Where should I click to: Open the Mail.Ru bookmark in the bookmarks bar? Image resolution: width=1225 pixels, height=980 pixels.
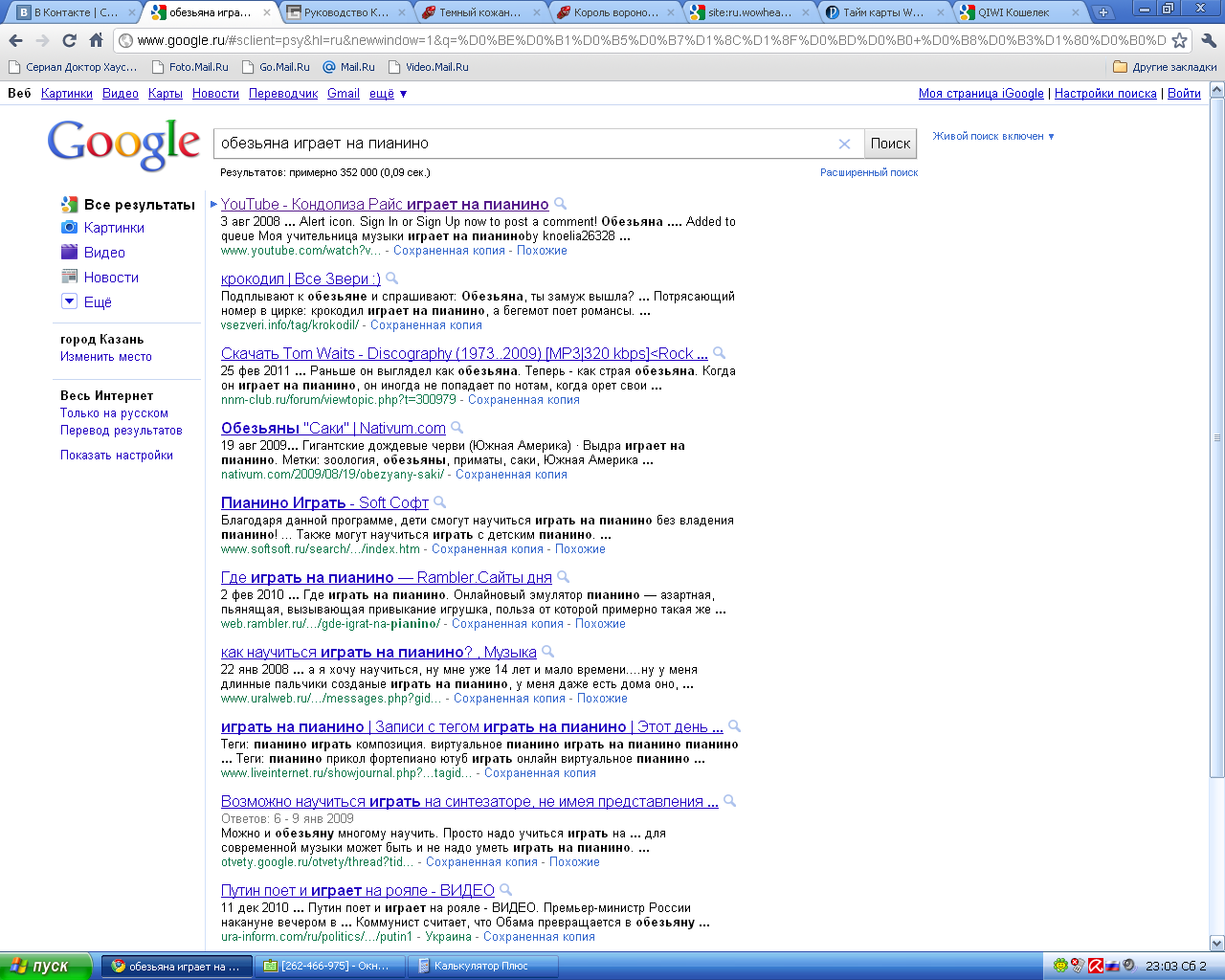pyautogui.click(x=348, y=67)
